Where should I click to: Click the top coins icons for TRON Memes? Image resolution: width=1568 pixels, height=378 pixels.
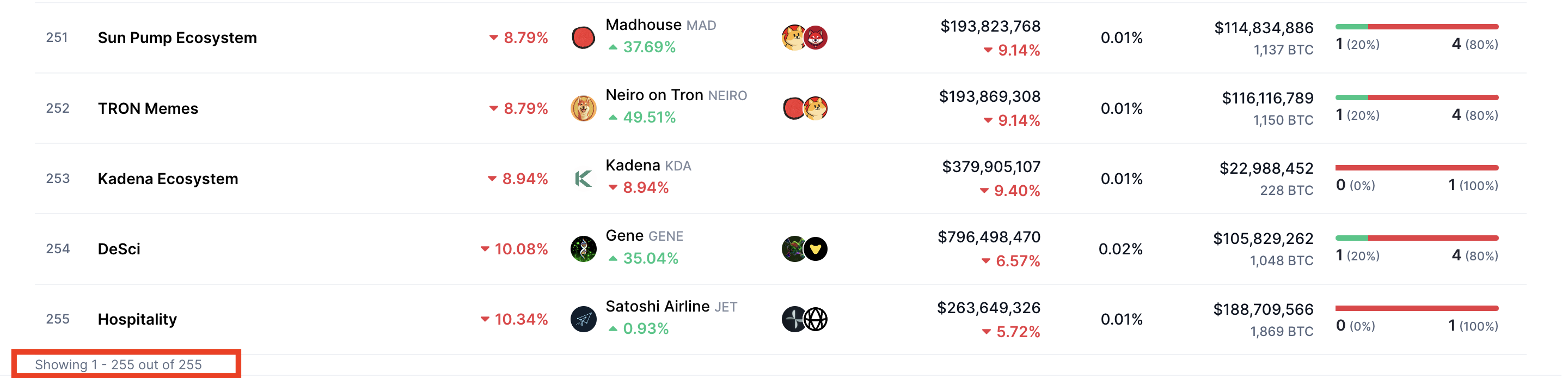pyautogui.click(x=805, y=108)
